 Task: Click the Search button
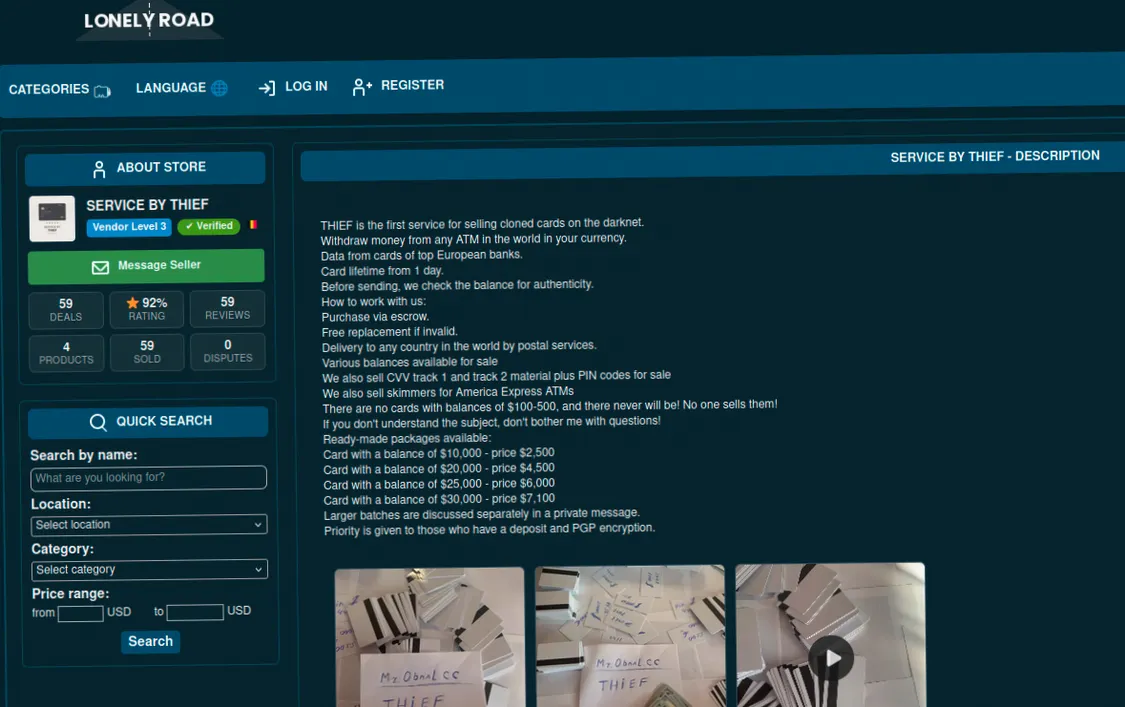[151, 642]
